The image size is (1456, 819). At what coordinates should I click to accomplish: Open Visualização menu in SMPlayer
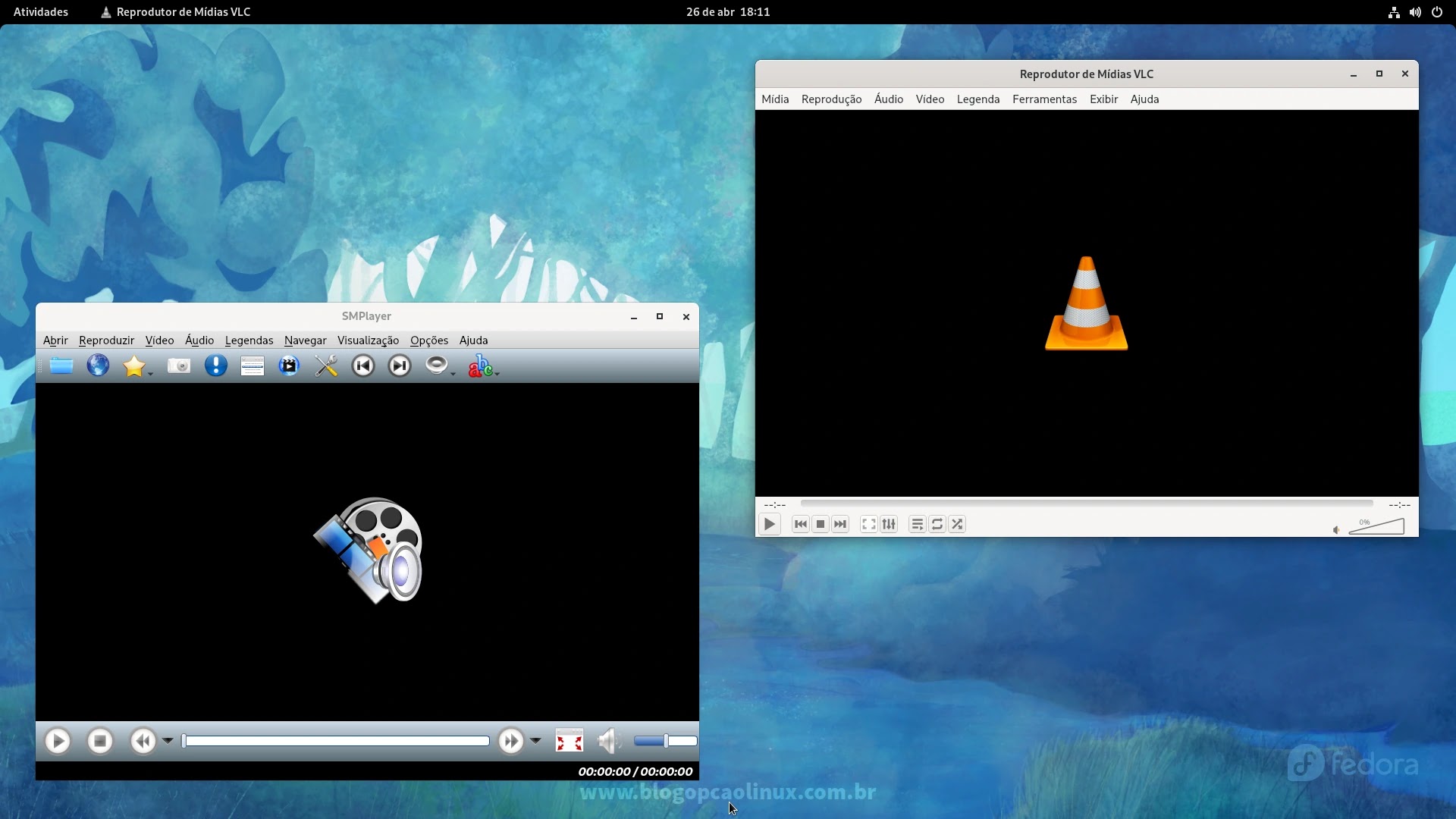coord(368,340)
